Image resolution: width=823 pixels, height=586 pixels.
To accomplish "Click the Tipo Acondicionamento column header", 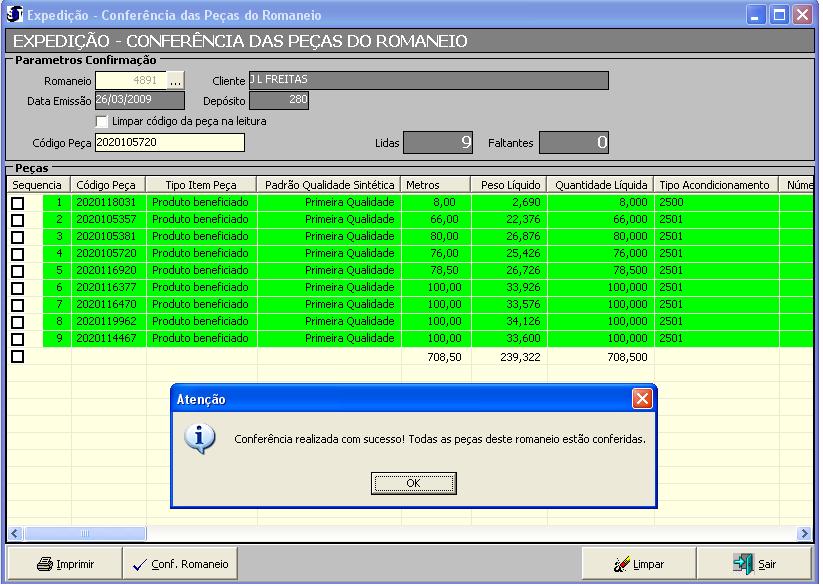I will pos(714,185).
